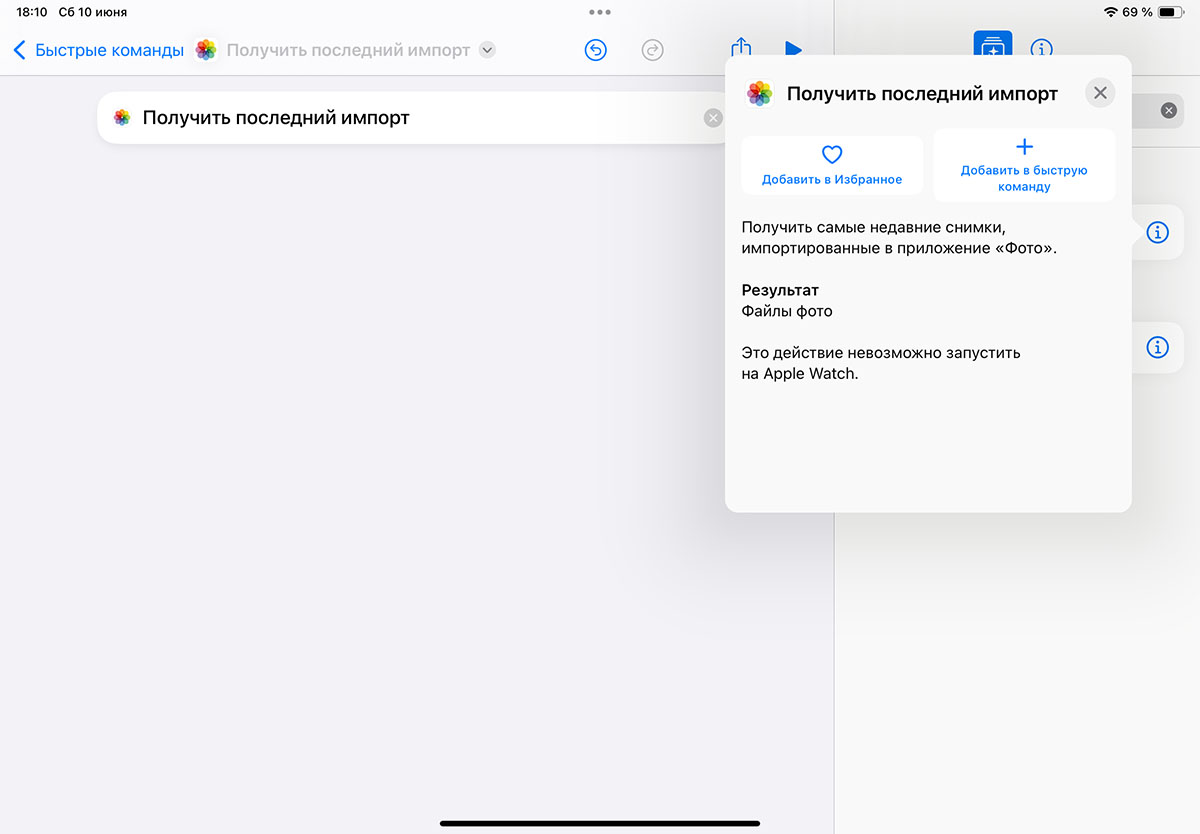Clear the search field in actions panel
The width and height of the screenshot is (1200, 834).
1168,110
